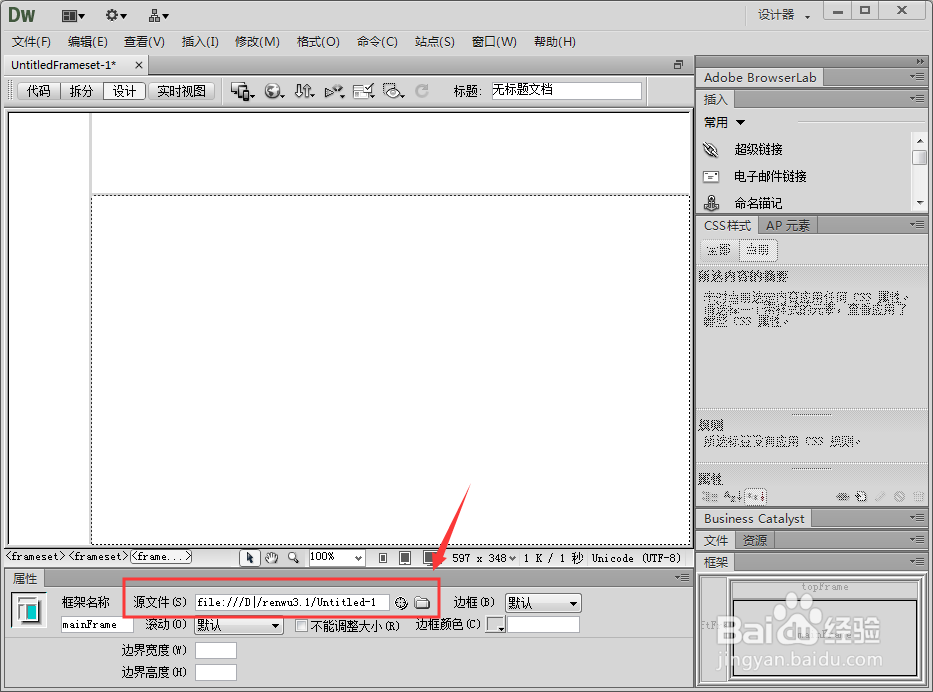Screen dimensions: 933x692
Task: Open the 597 x 348 window size dropdown
Action: 484,558
